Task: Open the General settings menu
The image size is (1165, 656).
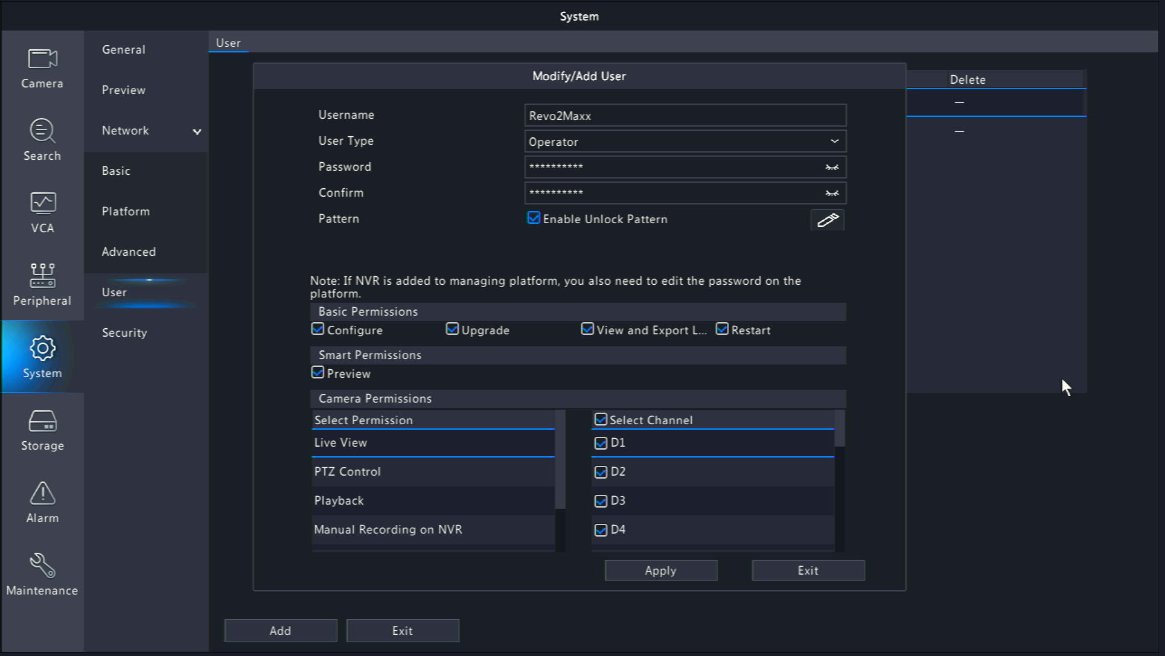Action: click(x=123, y=50)
